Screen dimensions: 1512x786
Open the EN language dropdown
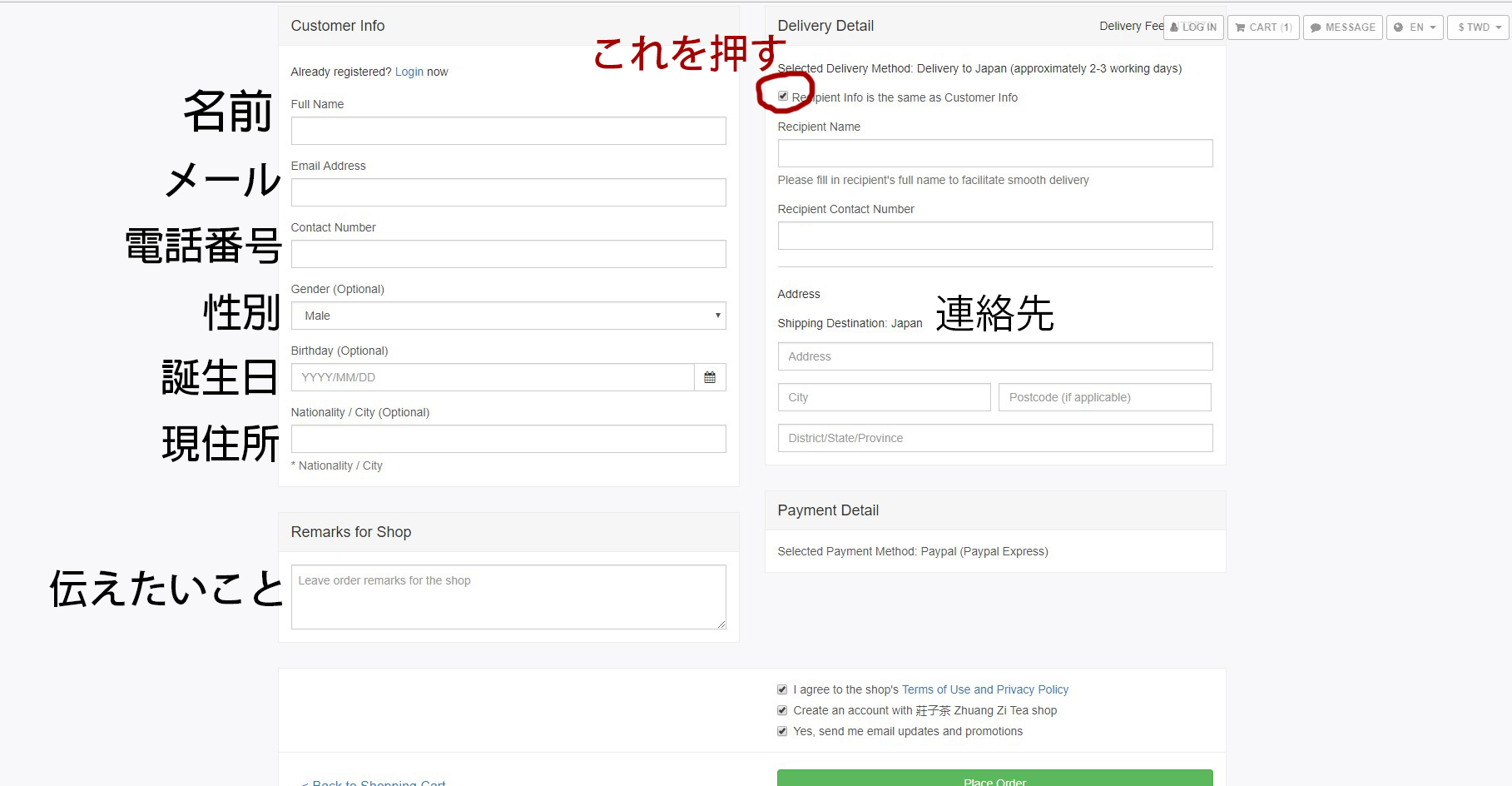1415,27
